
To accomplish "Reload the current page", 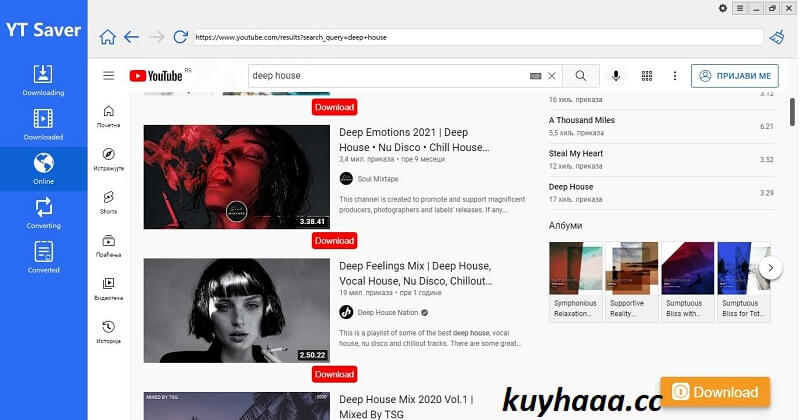I will 180,37.
